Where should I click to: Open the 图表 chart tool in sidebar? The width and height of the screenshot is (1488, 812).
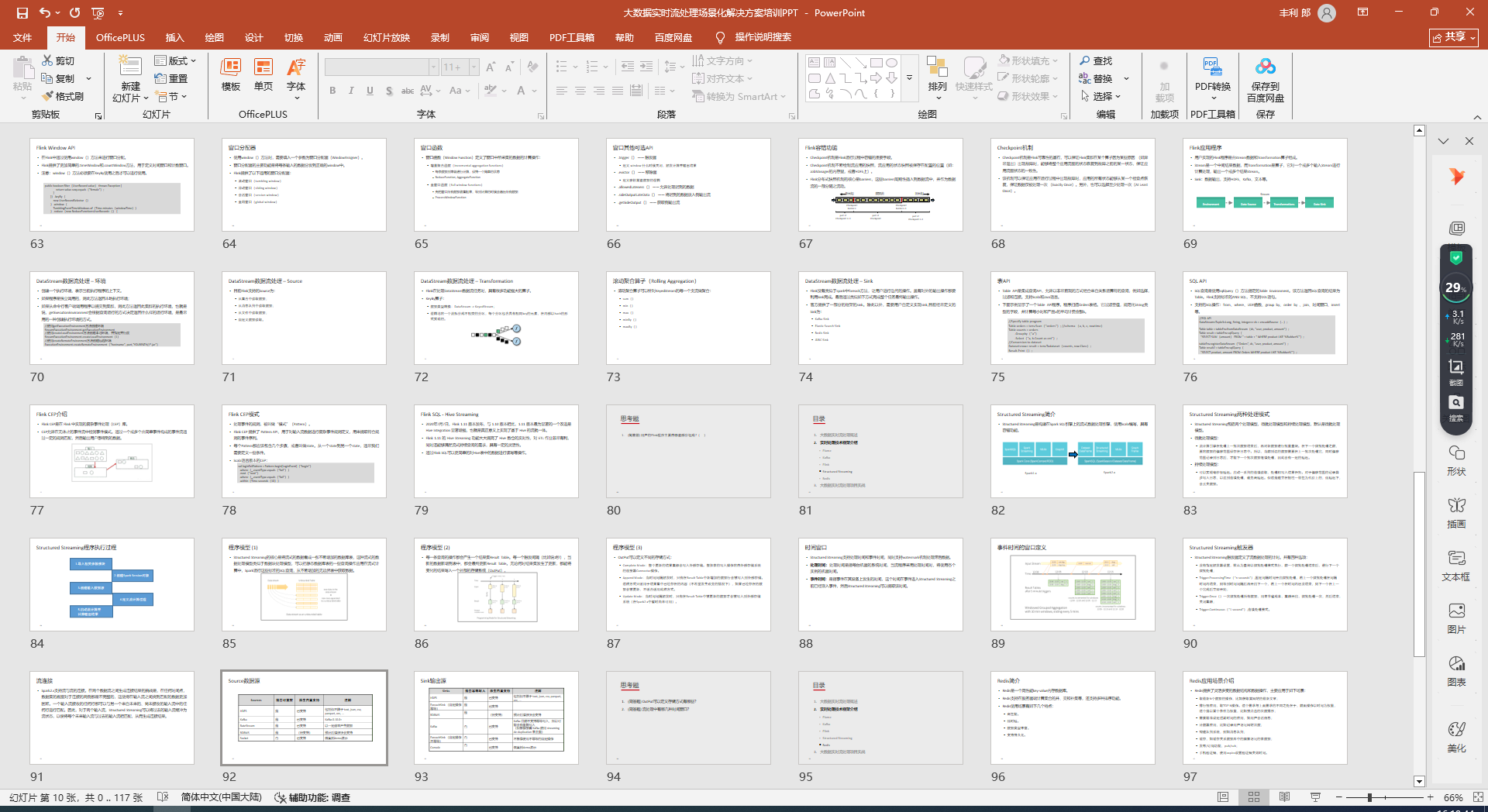(x=1456, y=671)
